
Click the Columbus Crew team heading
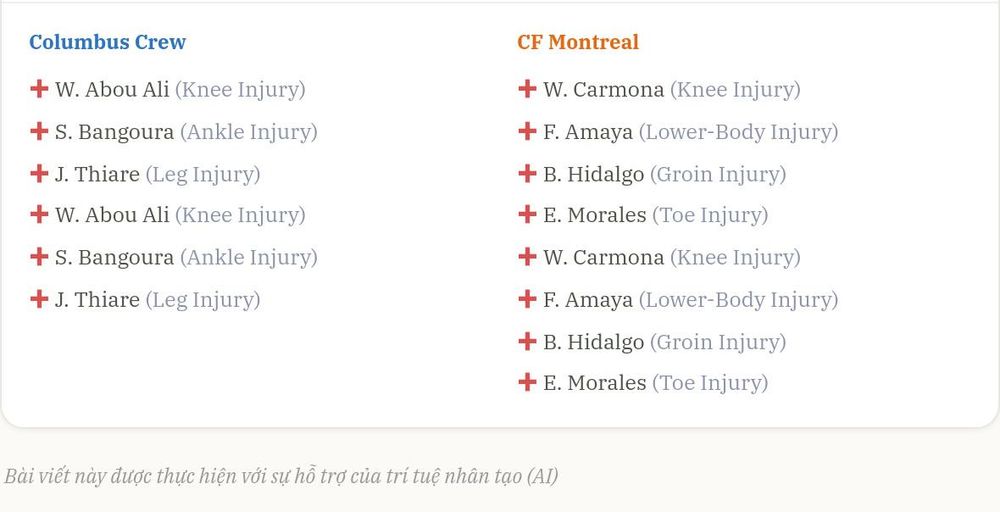pos(107,42)
